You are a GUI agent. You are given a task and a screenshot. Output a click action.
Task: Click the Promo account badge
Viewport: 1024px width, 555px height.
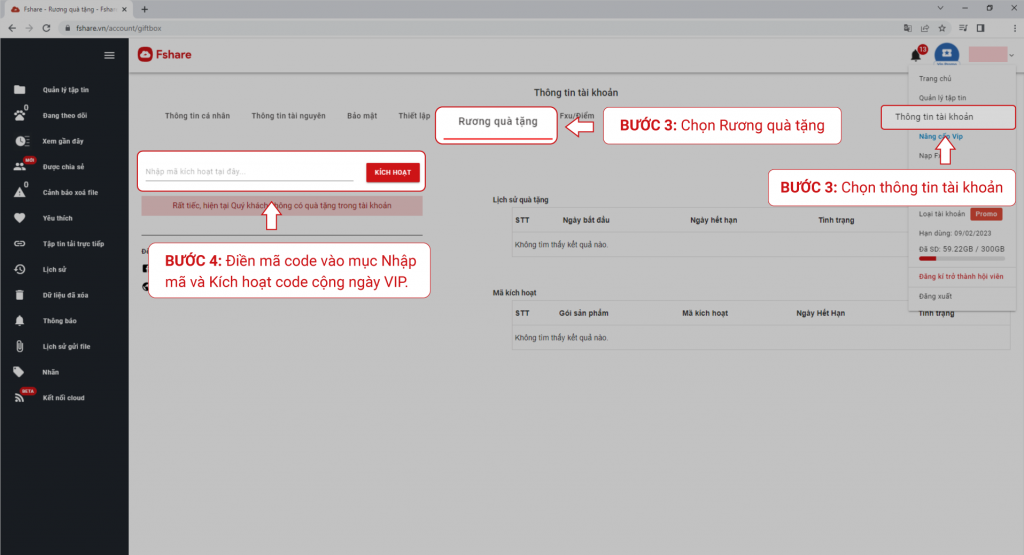click(x=986, y=214)
